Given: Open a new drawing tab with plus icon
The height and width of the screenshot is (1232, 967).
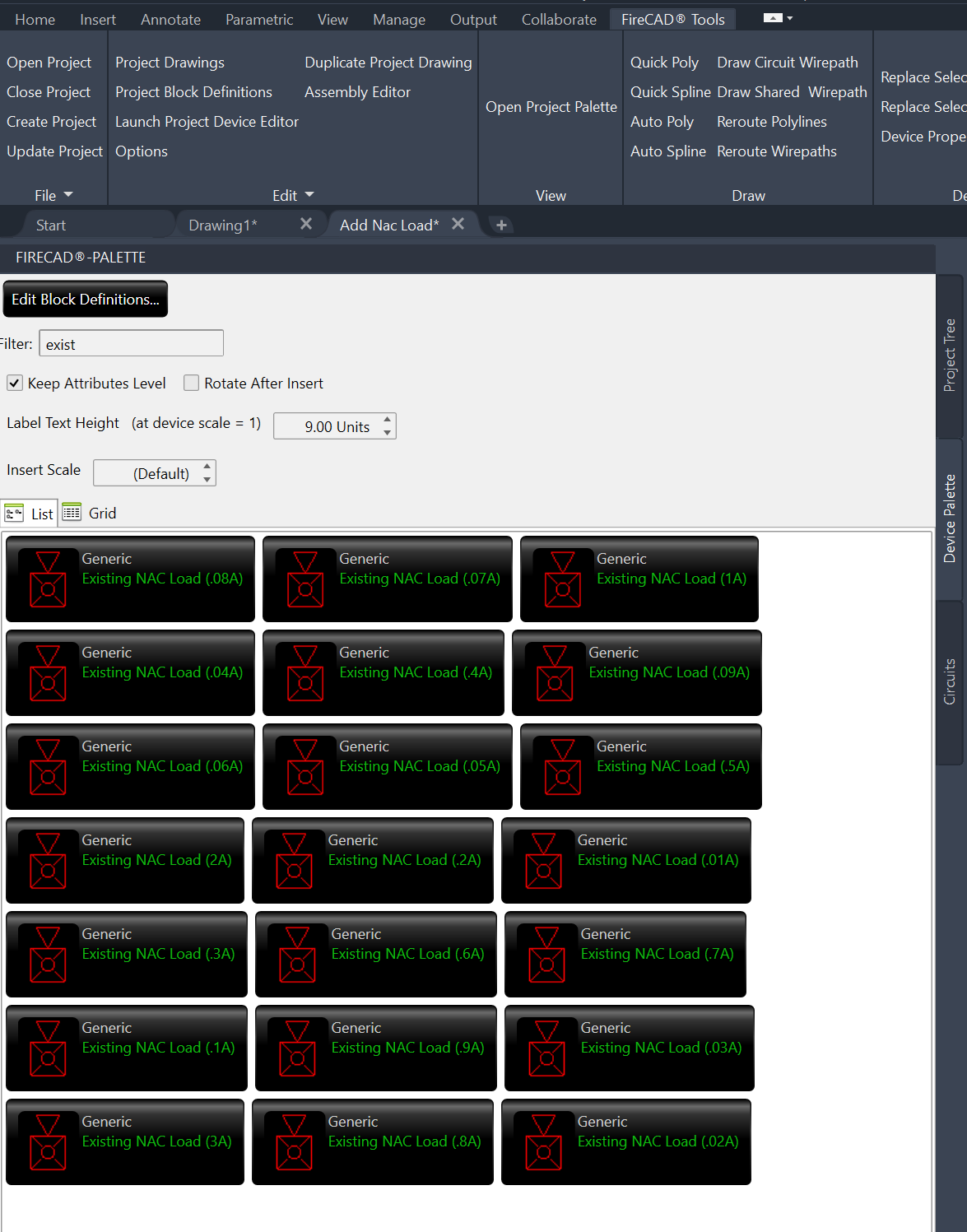Looking at the screenshot, I should pyautogui.click(x=501, y=225).
